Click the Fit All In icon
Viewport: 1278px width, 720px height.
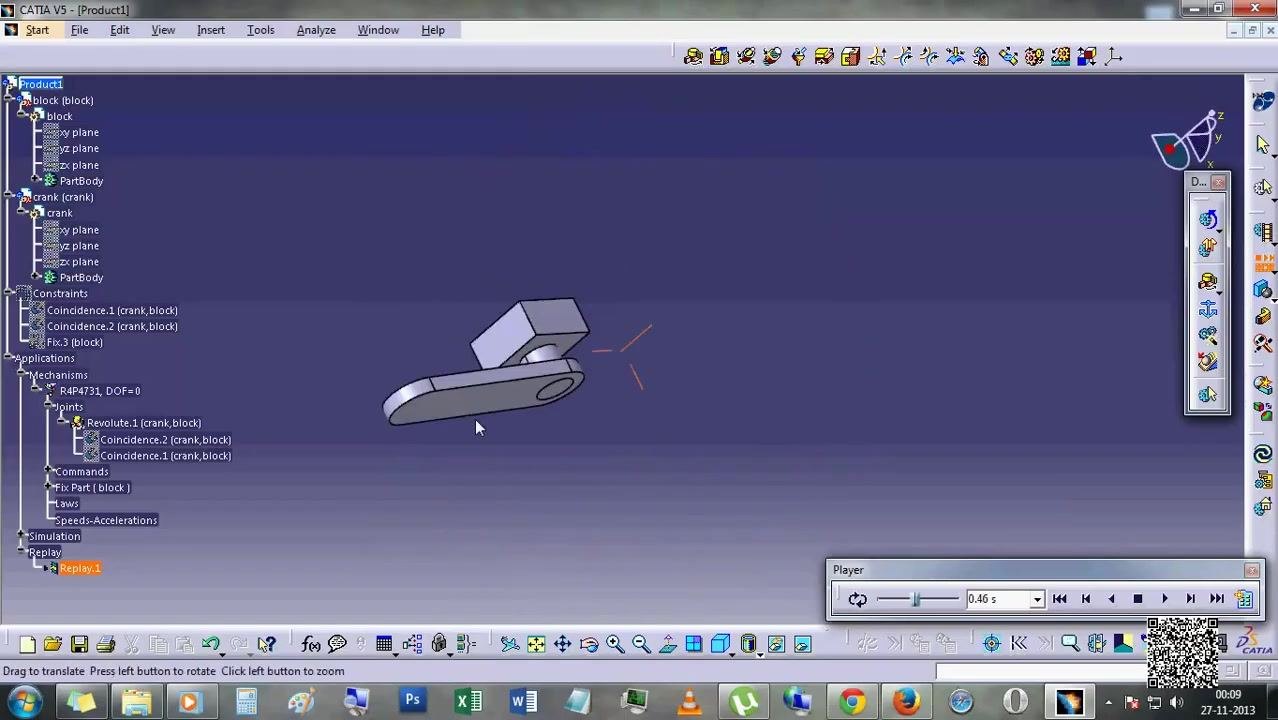(536, 645)
